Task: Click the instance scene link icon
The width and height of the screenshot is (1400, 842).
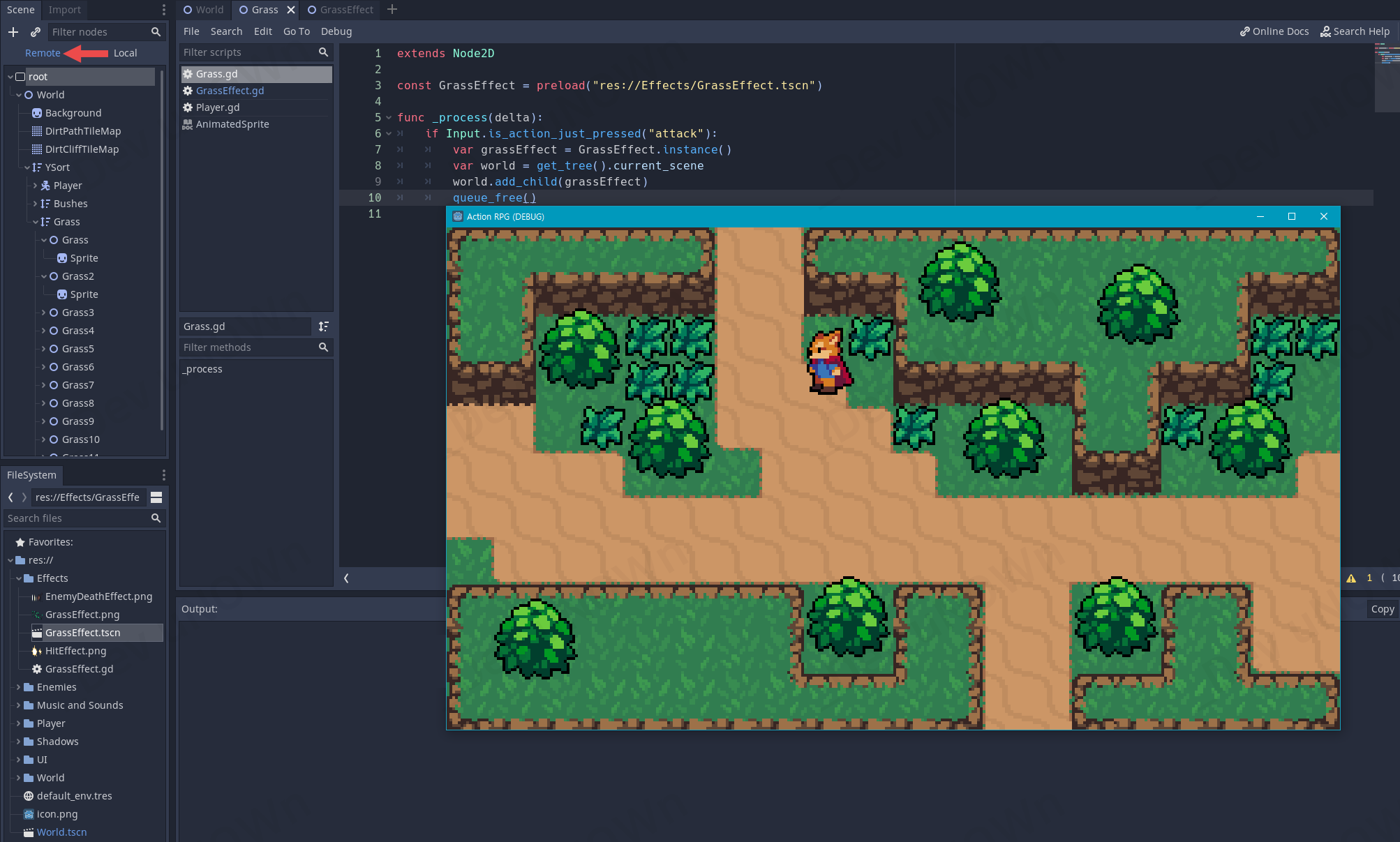Action: pyautogui.click(x=36, y=32)
